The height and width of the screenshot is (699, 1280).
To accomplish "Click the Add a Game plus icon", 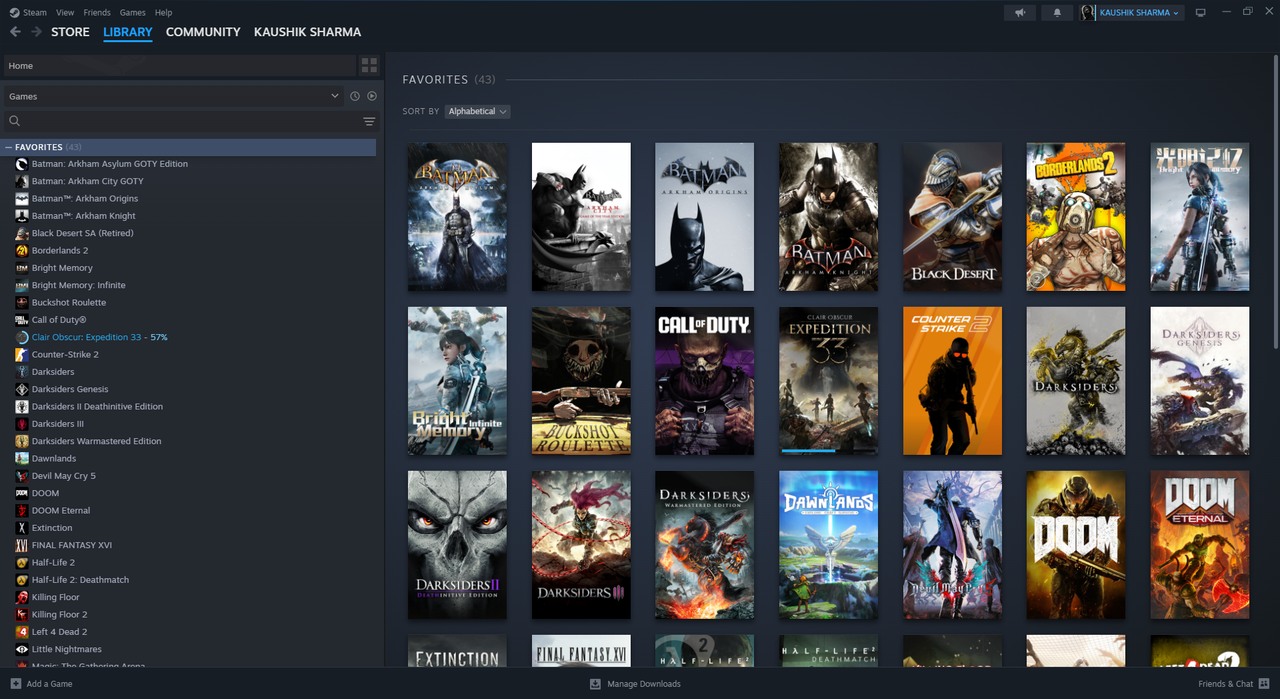I will pos(15,684).
